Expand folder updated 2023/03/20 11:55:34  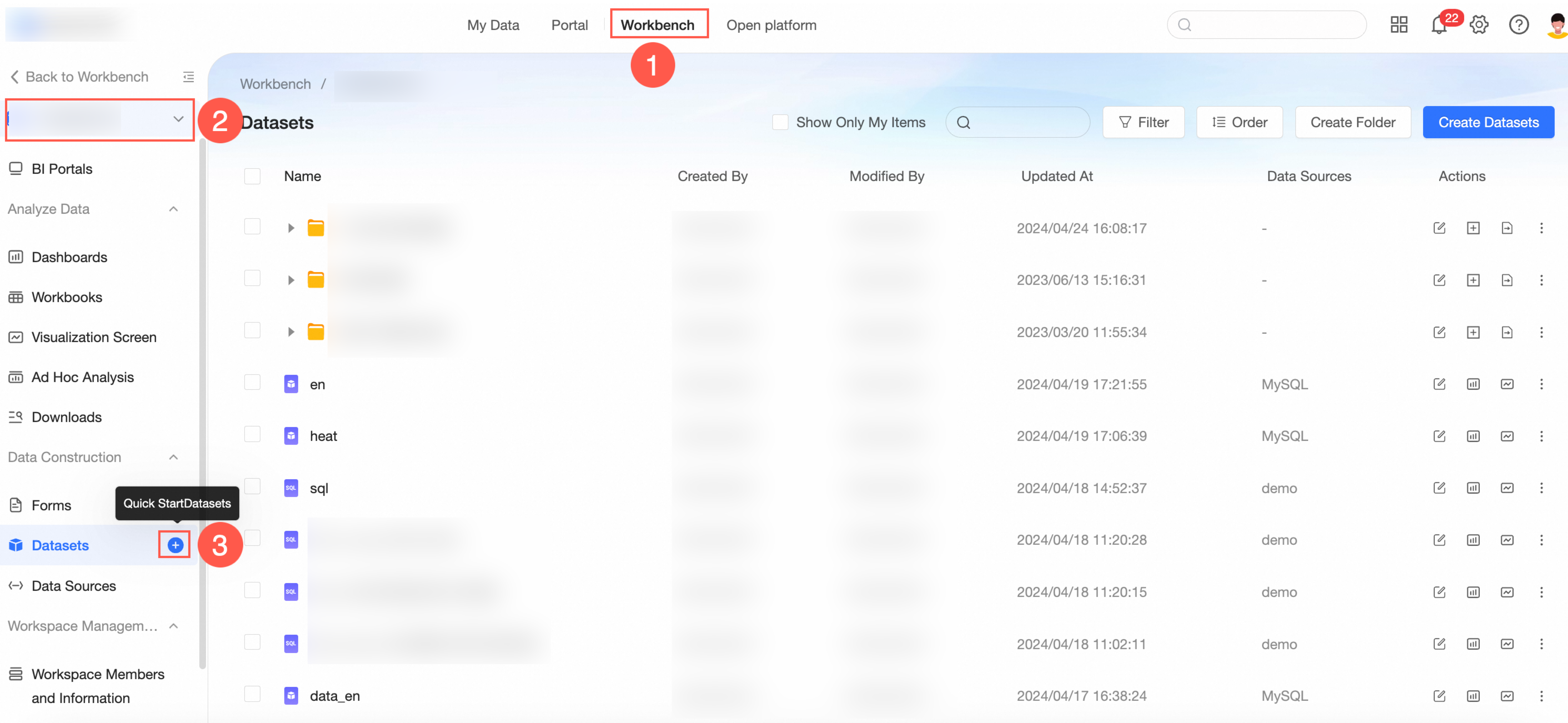pyautogui.click(x=291, y=332)
